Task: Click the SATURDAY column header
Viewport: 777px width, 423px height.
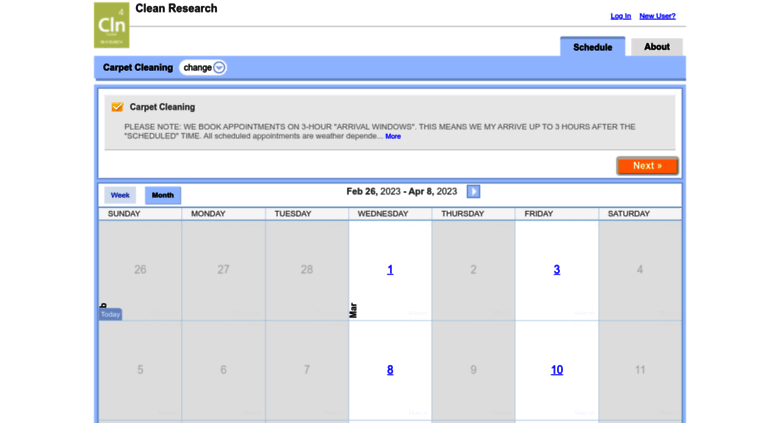Action: tap(629, 213)
